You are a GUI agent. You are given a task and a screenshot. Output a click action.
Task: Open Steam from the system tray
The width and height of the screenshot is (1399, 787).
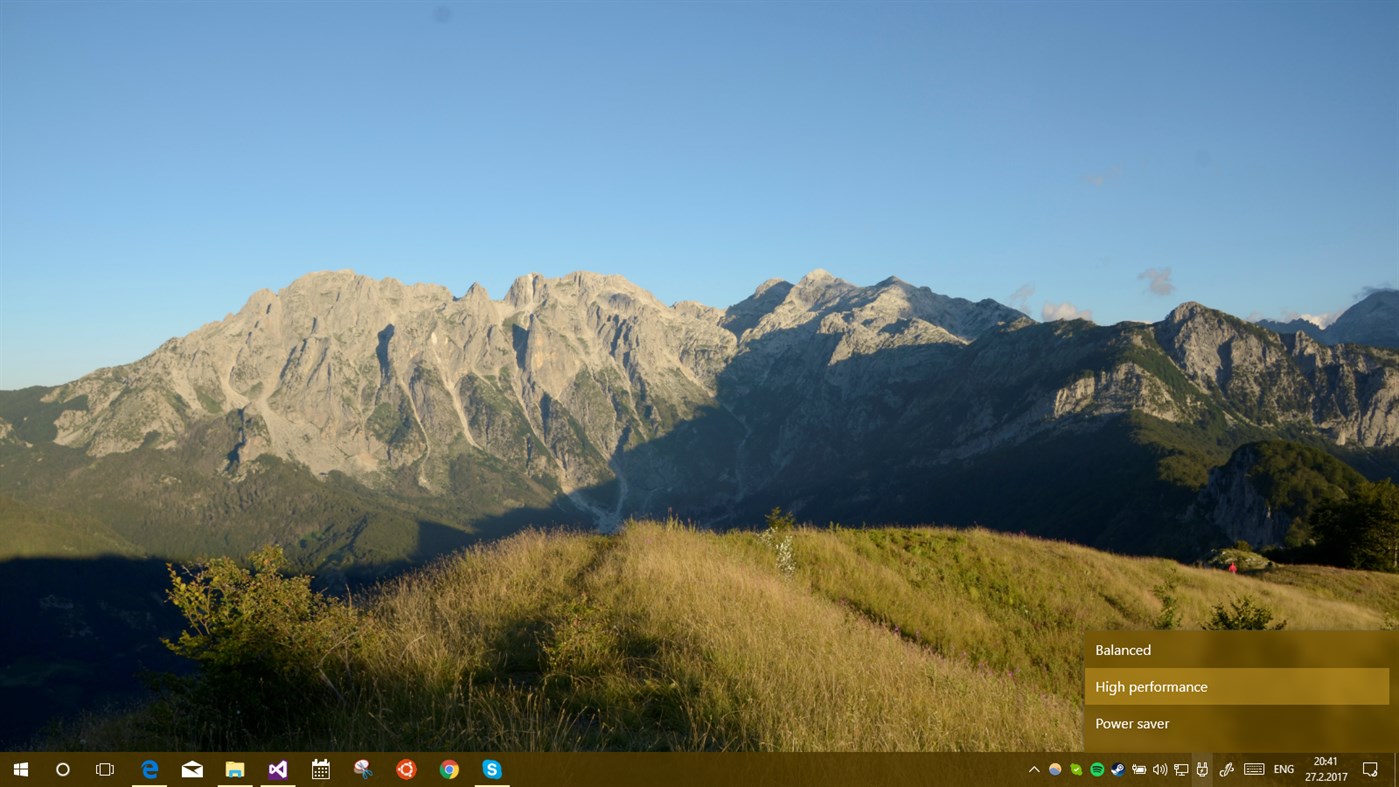1117,769
